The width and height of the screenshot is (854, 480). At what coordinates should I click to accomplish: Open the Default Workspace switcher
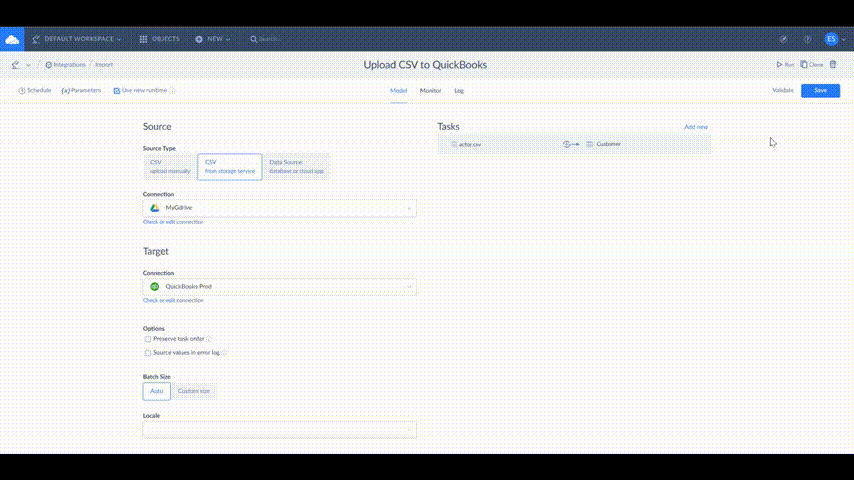tap(77, 39)
